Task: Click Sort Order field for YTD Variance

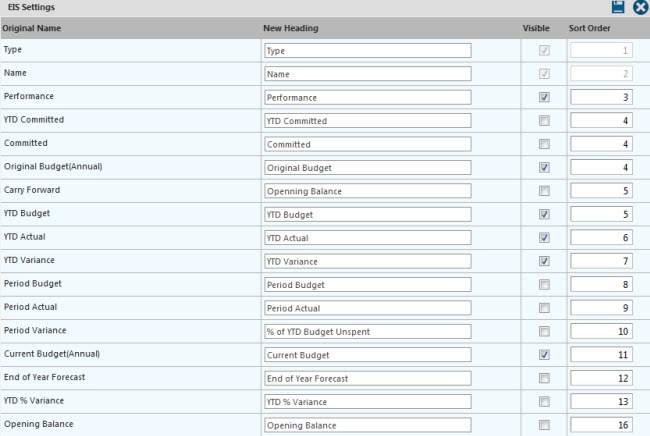Action: [x=601, y=261]
